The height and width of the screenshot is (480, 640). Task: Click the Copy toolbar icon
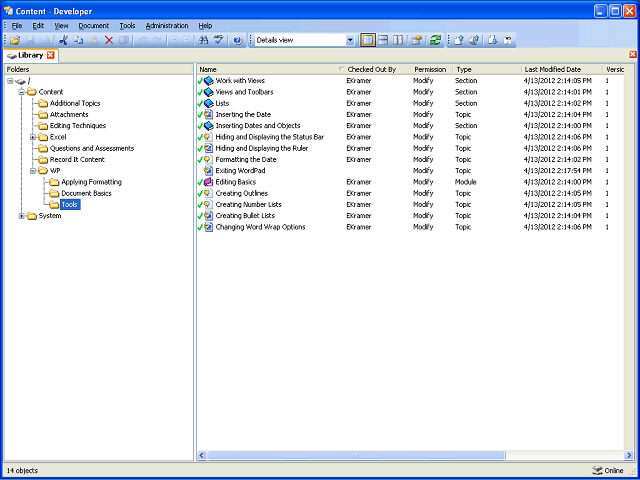(79, 40)
